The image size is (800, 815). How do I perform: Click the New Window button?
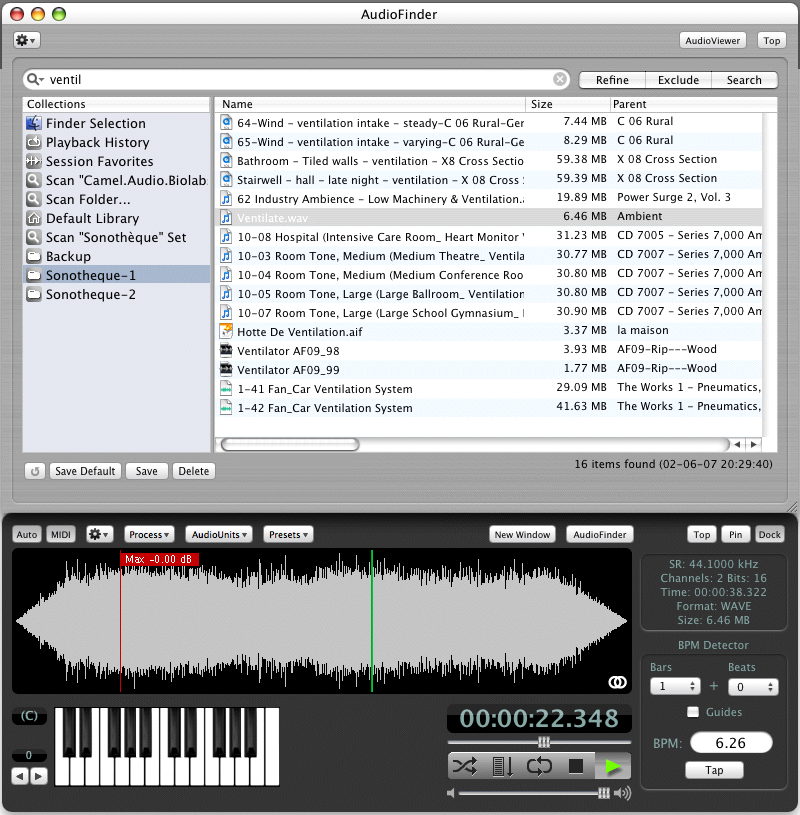522,535
